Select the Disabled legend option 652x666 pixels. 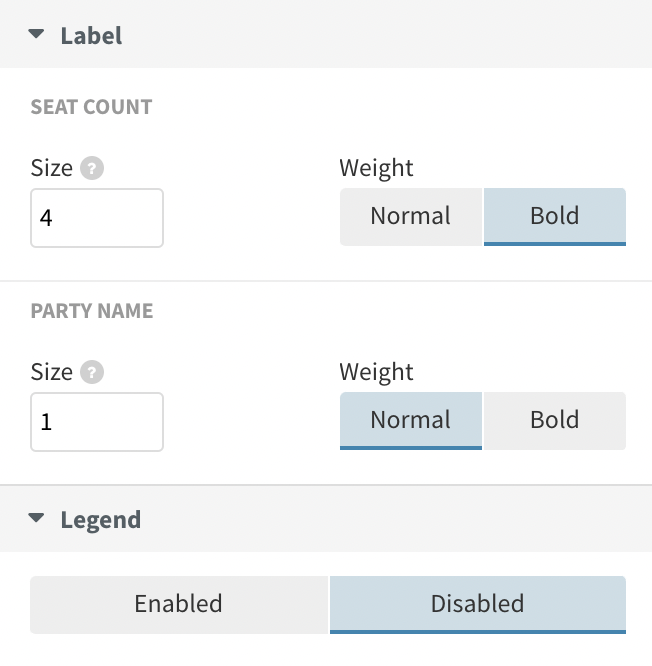pos(478,604)
